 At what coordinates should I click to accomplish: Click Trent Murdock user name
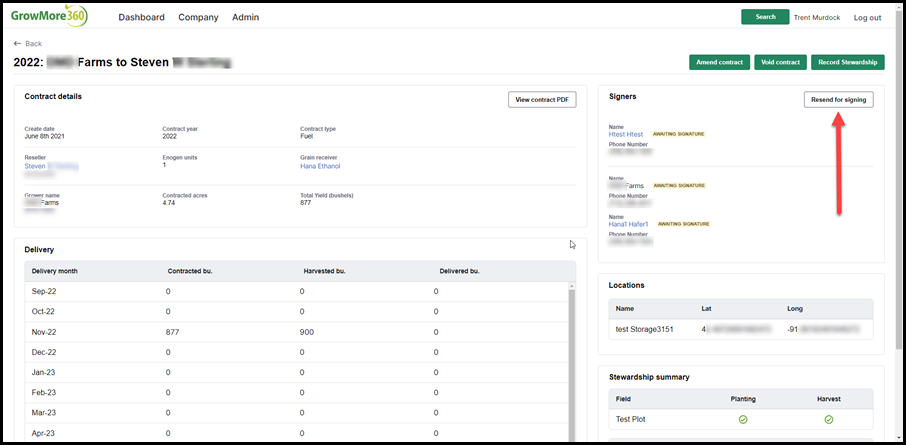[x=818, y=18]
